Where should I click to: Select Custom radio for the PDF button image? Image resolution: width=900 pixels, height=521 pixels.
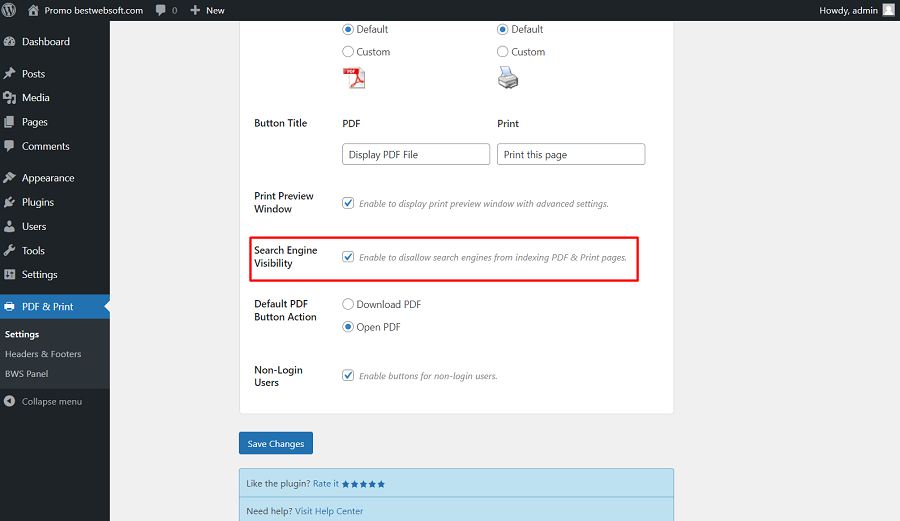click(x=348, y=52)
